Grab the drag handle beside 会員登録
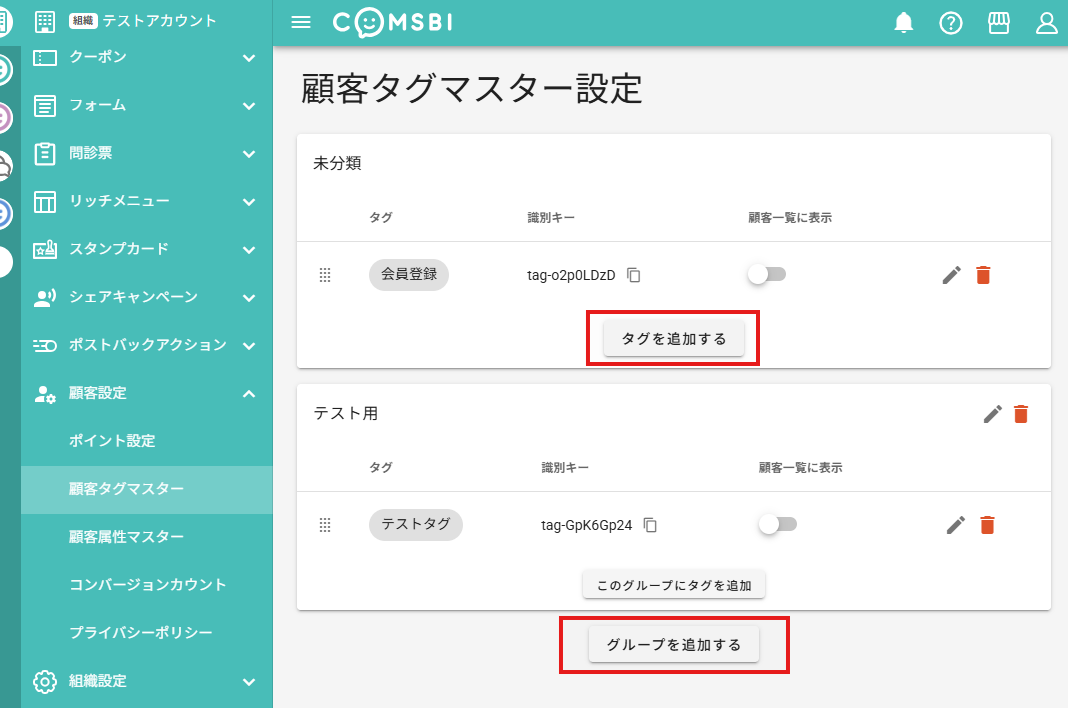Screen dimensions: 1068x708 pos(325,274)
